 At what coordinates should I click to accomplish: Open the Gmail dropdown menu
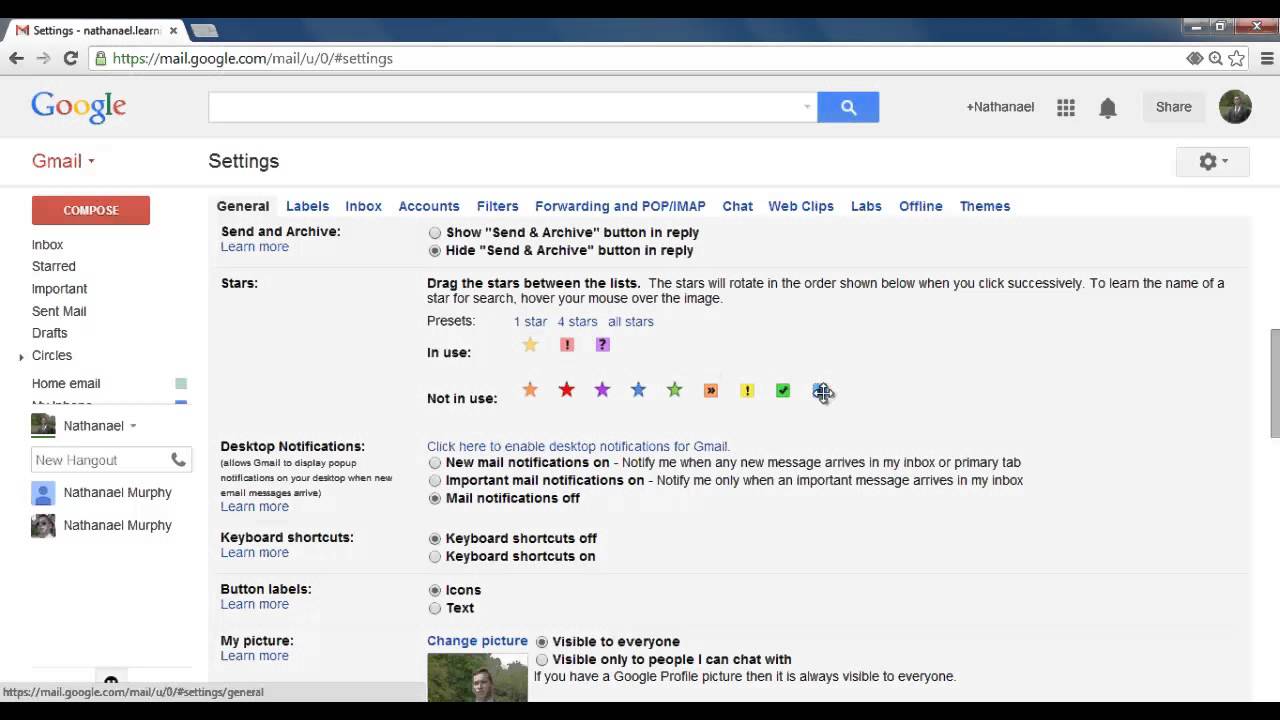click(x=64, y=161)
